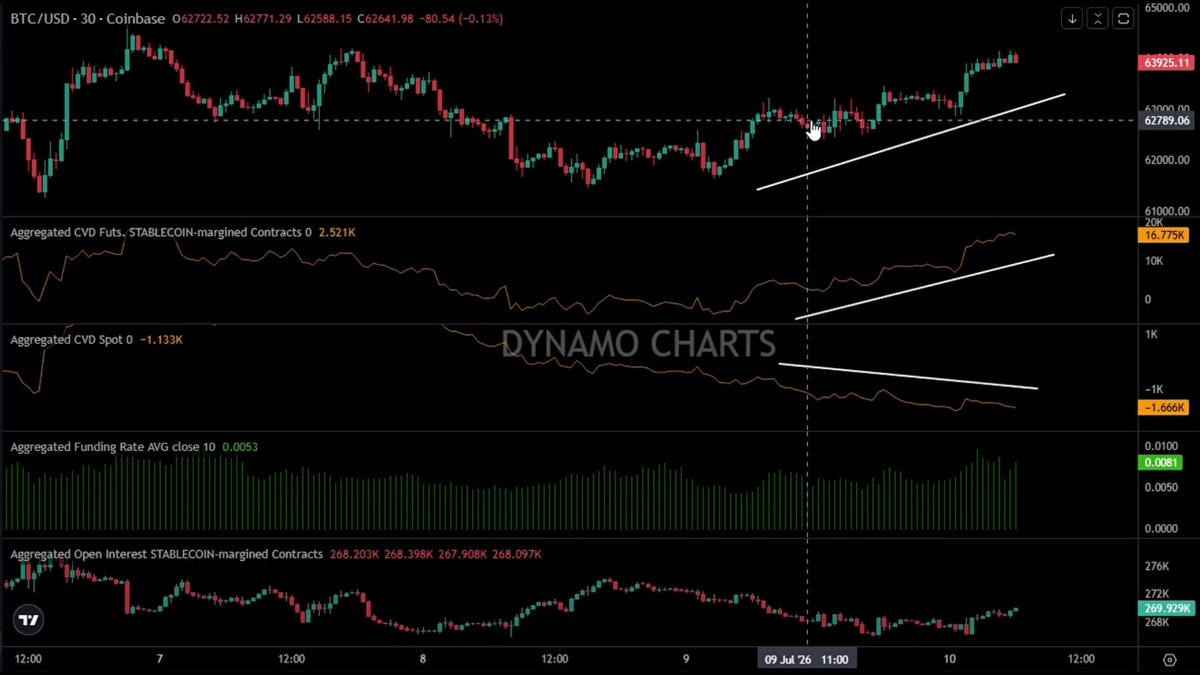Maximize the price pane
This screenshot has width=1200, height=675.
(1123, 18)
